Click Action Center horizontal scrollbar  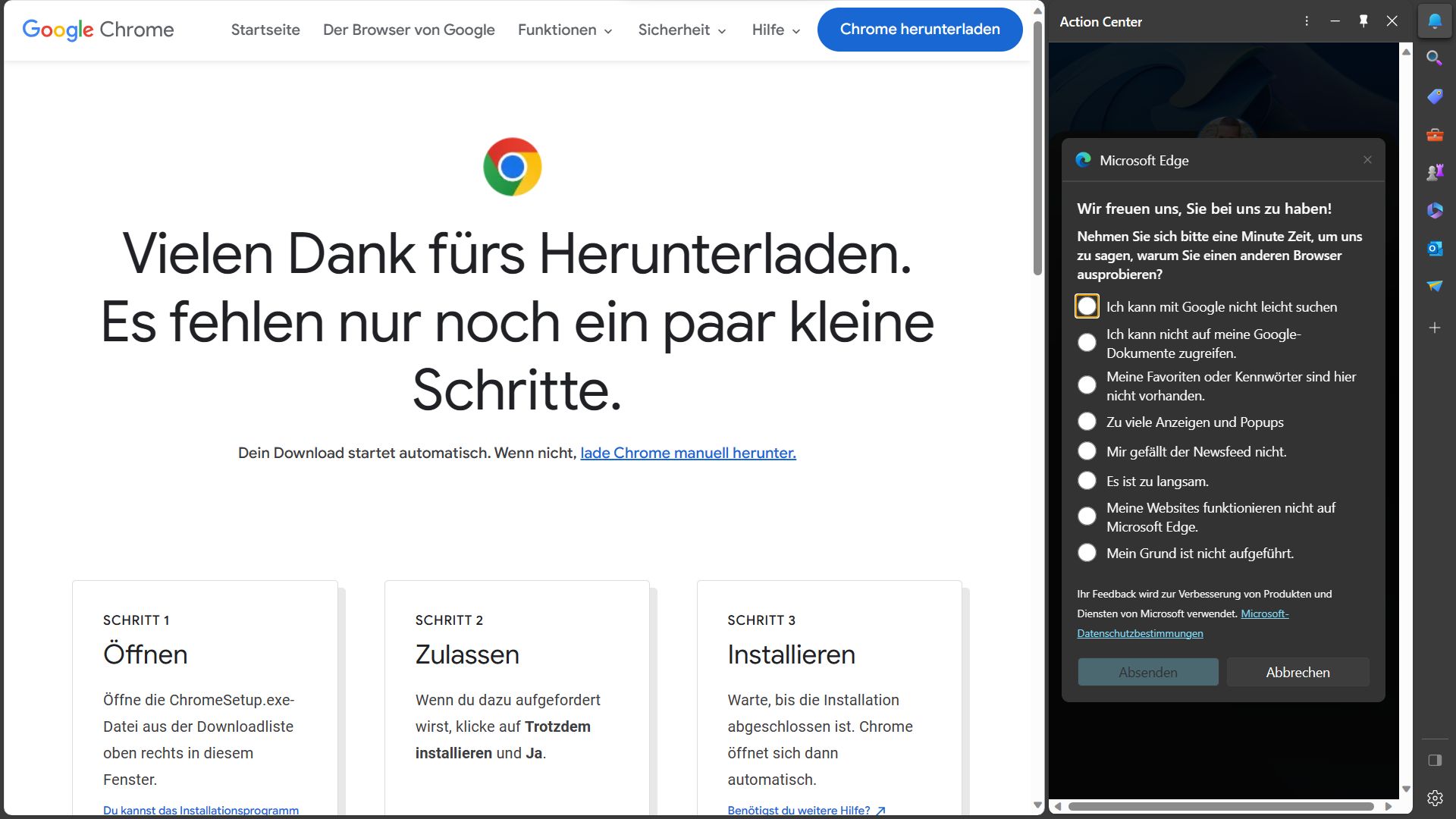[1221, 806]
